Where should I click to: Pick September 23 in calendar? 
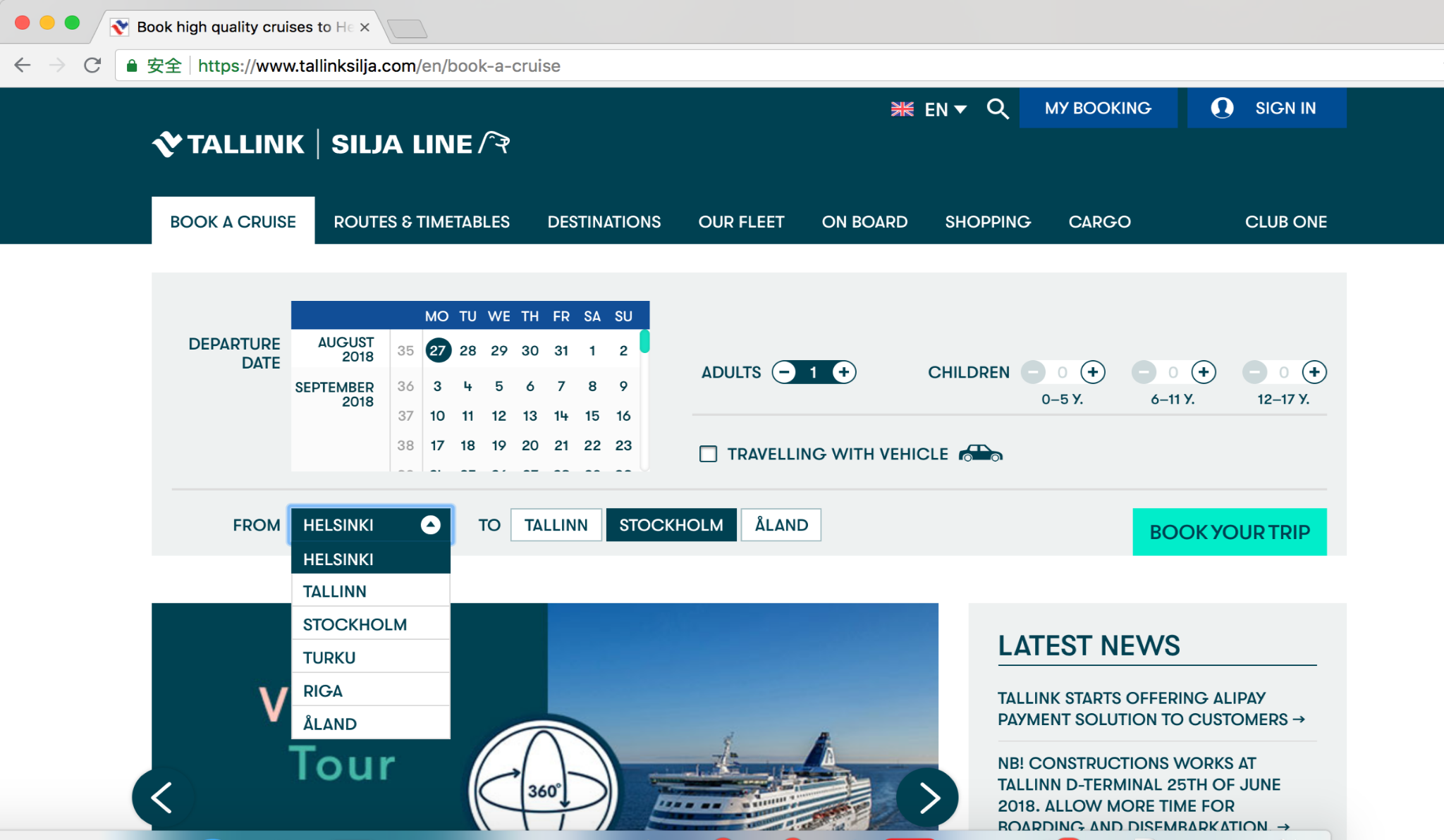pyautogui.click(x=623, y=445)
